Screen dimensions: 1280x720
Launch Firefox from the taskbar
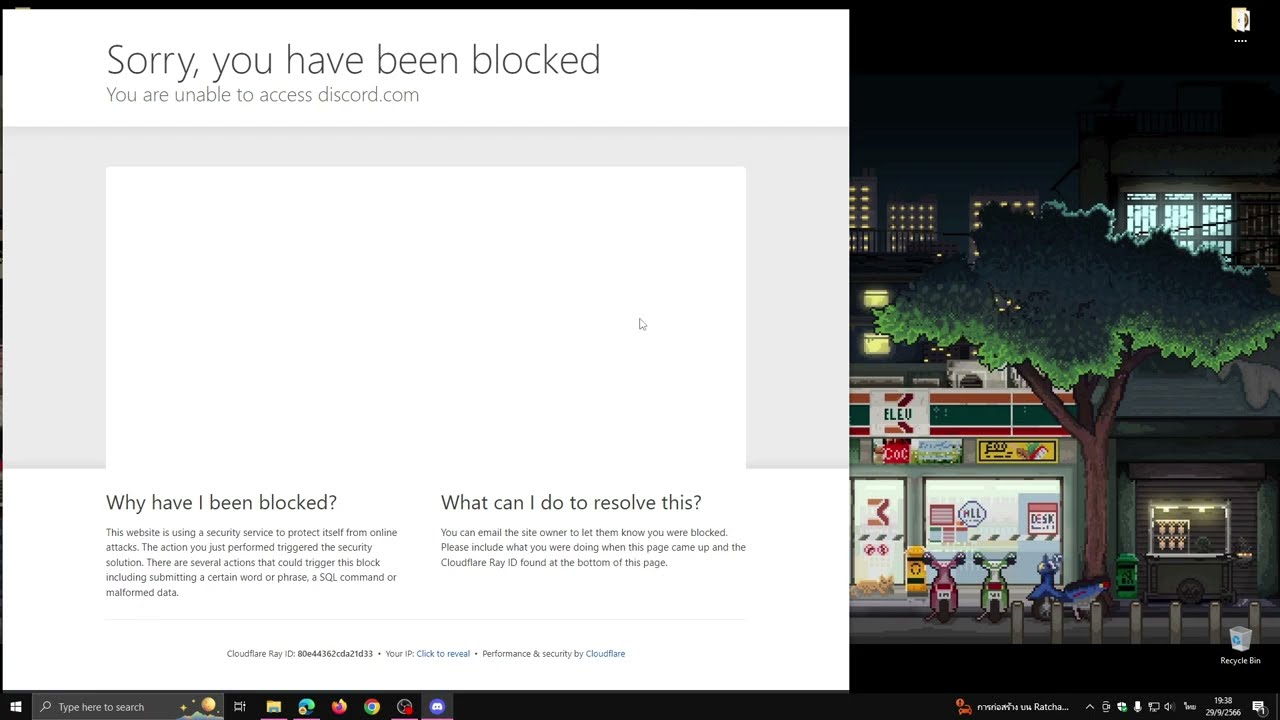tap(339, 707)
